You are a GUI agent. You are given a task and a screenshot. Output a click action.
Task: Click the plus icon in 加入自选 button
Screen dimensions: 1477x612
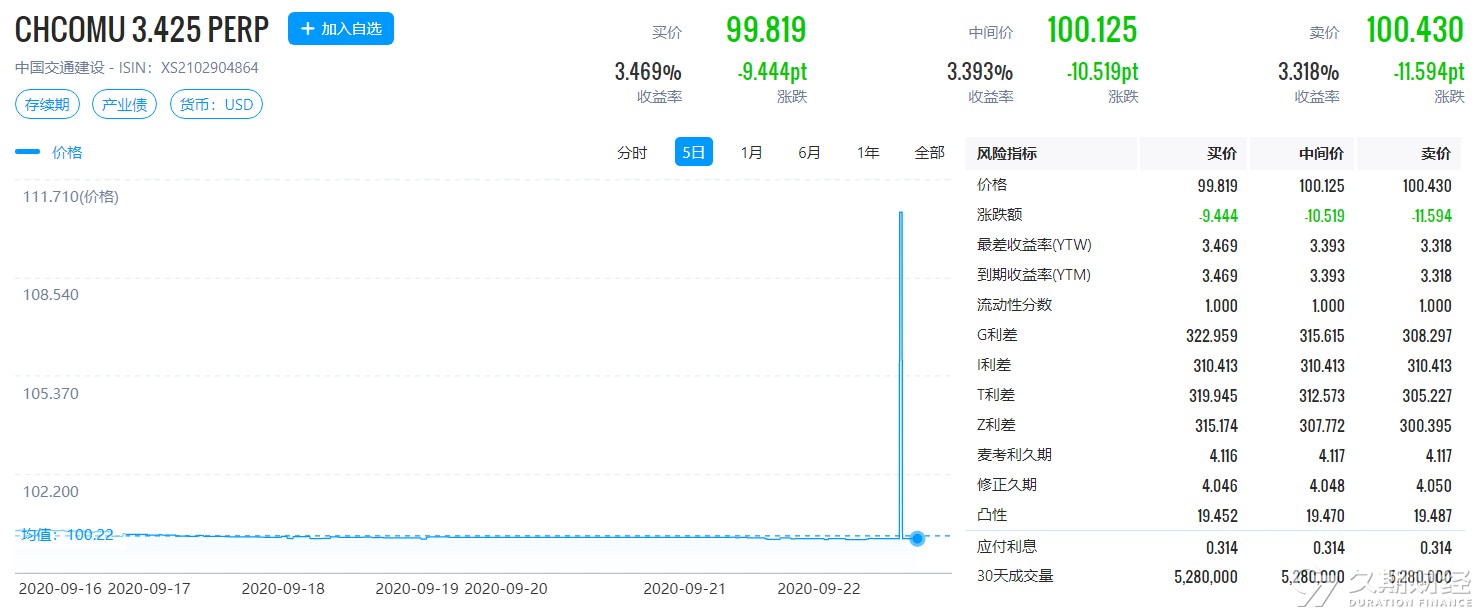(x=308, y=29)
